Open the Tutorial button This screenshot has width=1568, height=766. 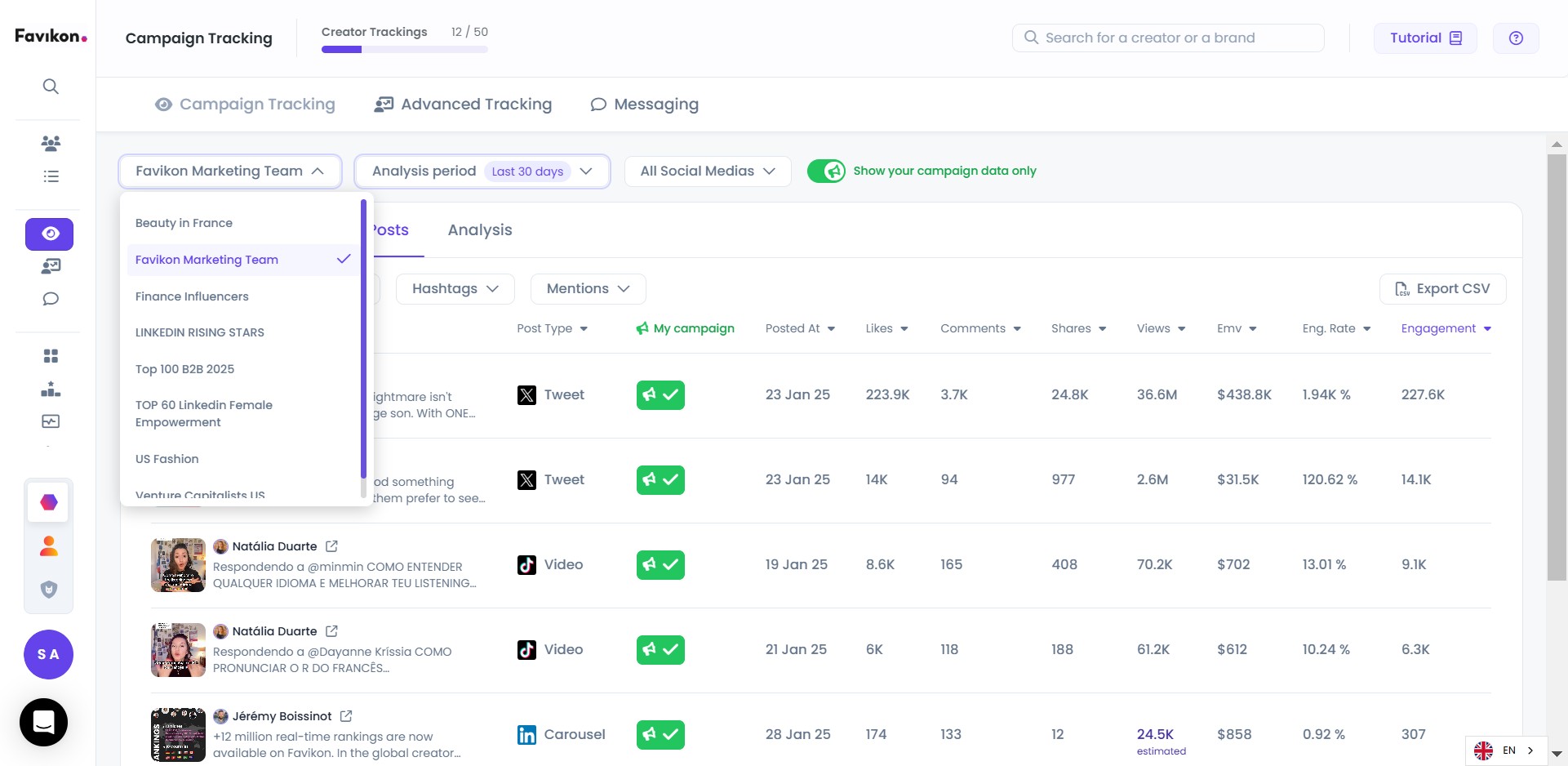click(x=1425, y=38)
